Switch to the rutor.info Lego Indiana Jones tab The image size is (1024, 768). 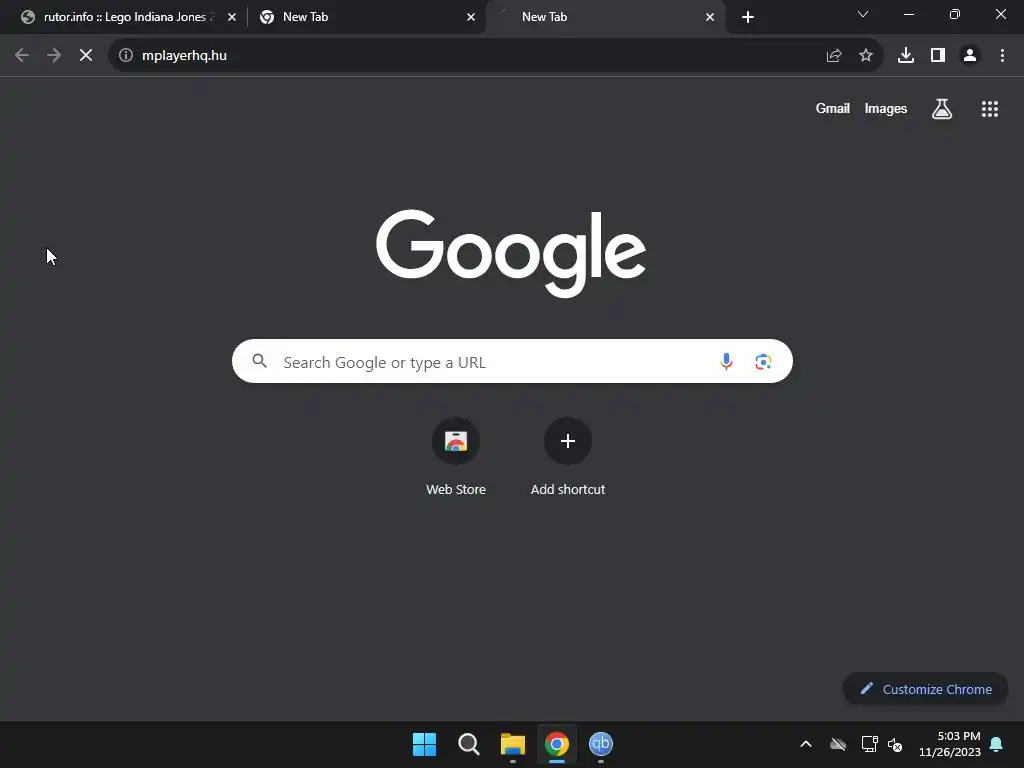point(124,17)
